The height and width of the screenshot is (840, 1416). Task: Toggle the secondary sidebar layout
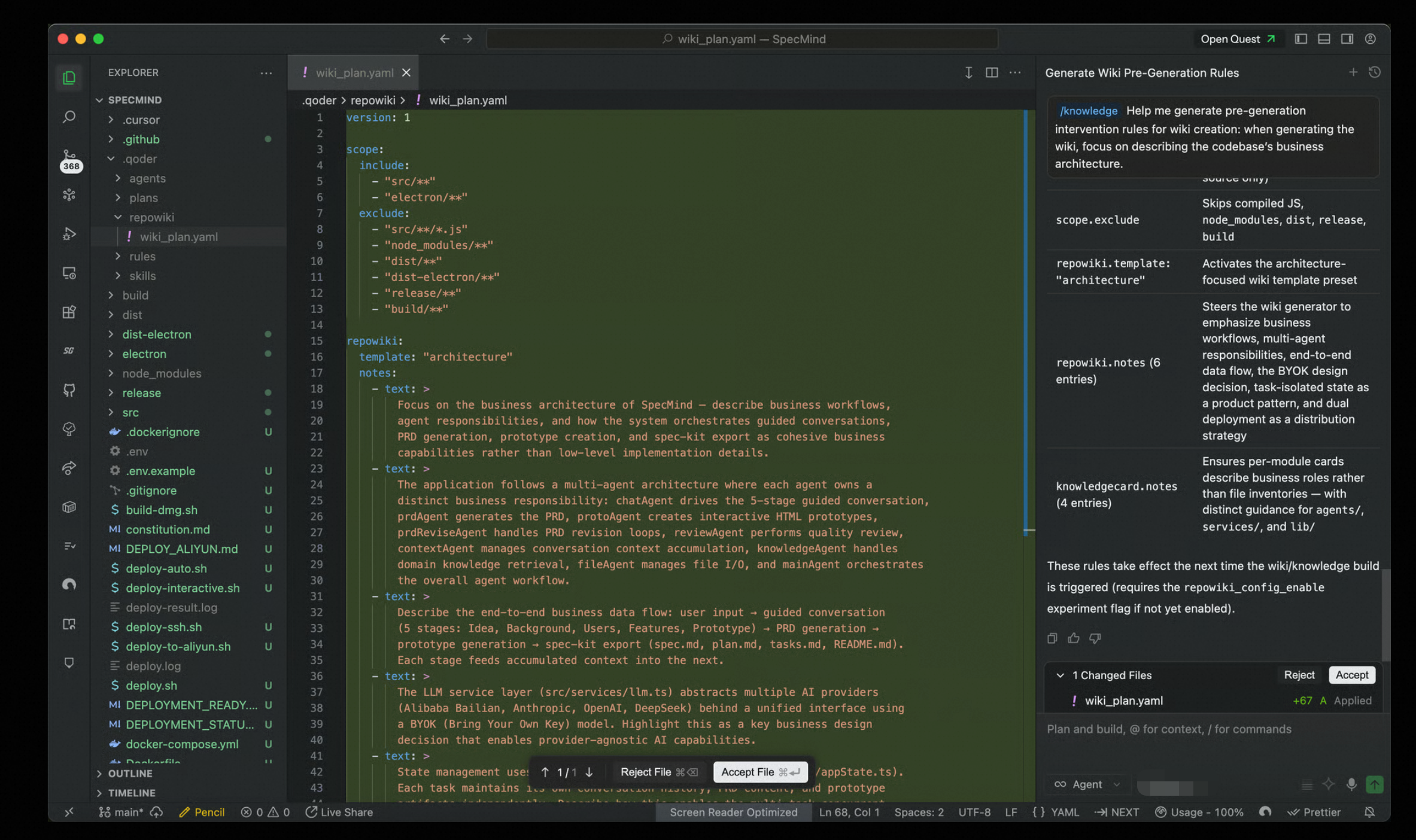(1347, 39)
